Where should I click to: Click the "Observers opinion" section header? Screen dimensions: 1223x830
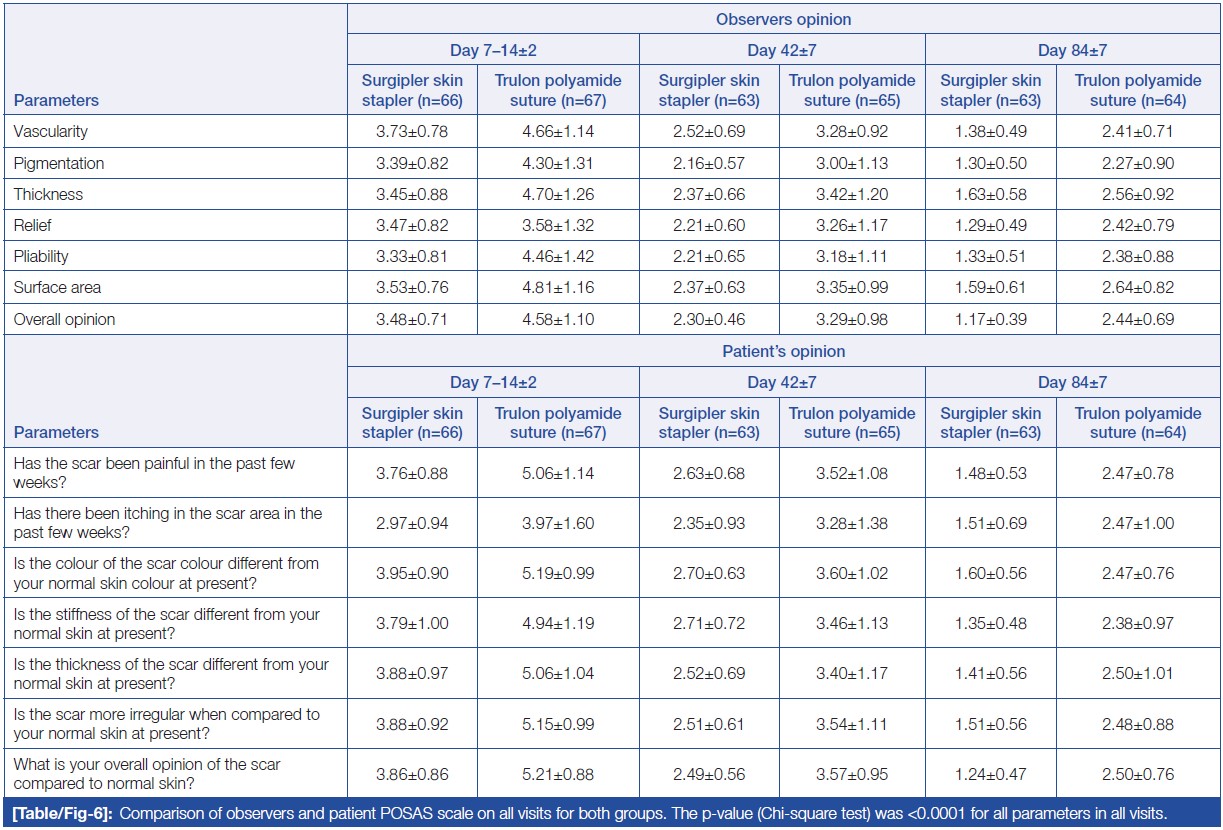tap(783, 20)
